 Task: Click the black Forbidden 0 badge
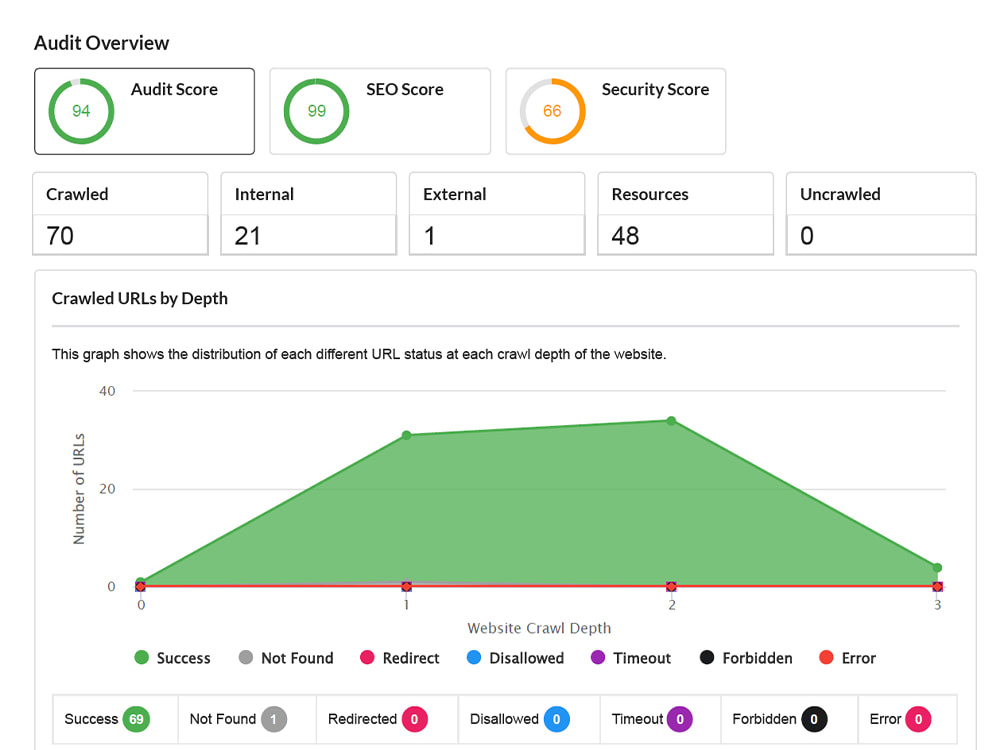[814, 719]
